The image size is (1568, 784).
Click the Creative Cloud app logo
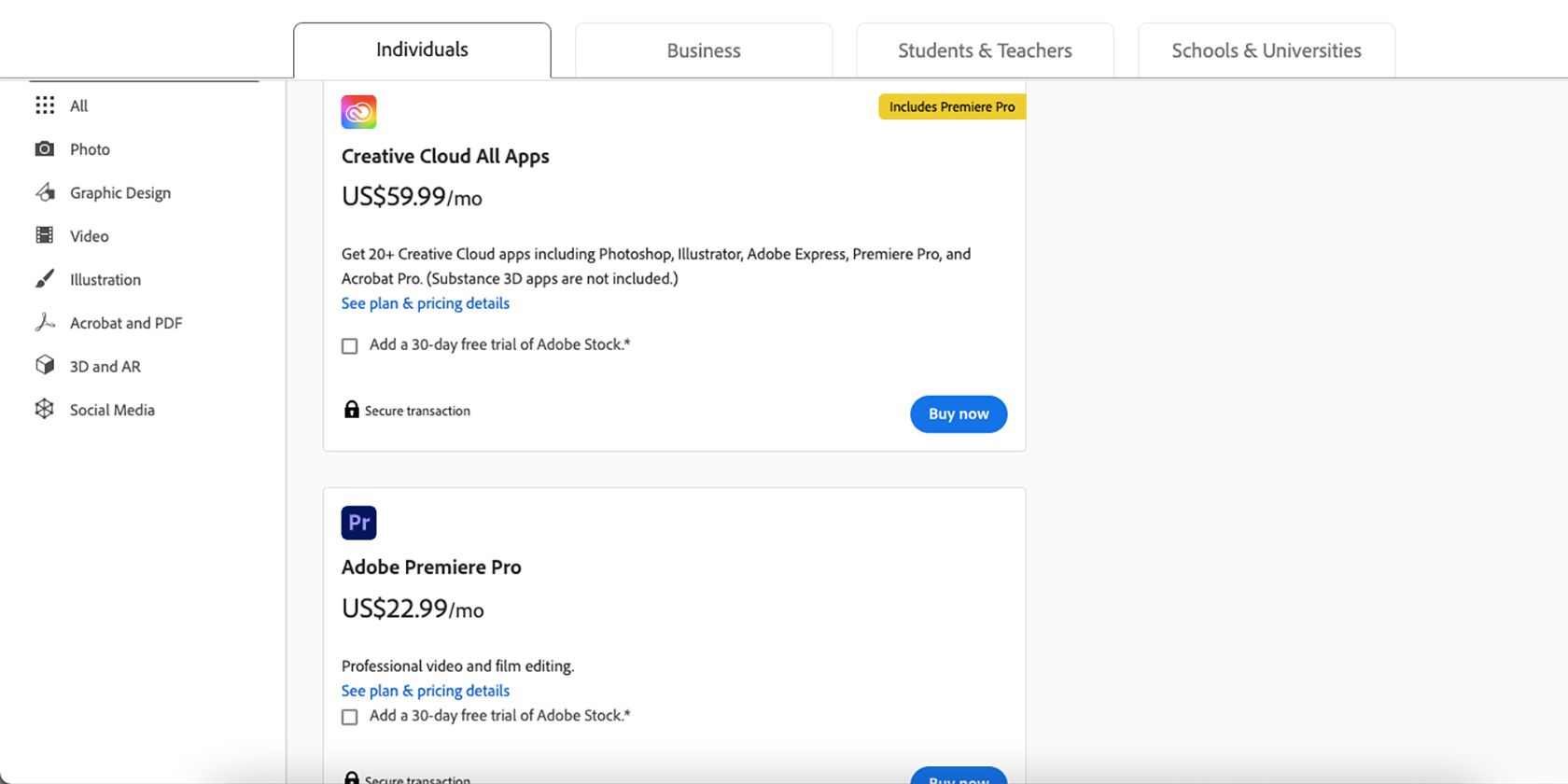pyautogui.click(x=358, y=112)
